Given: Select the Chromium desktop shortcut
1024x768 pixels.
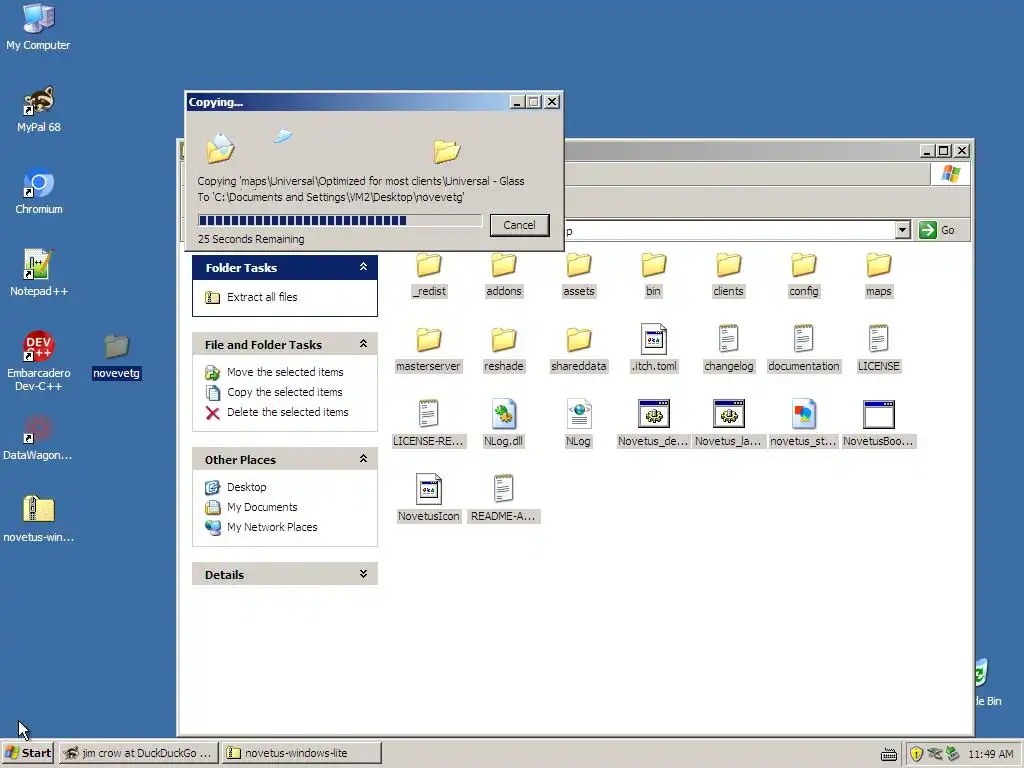Looking at the screenshot, I should pyautogui.click(x=39, y=192).
